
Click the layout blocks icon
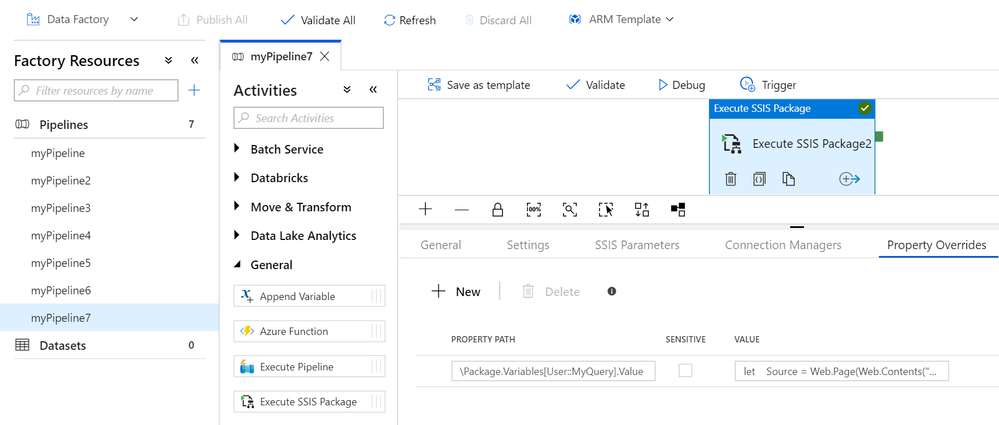[x=678, y=209]
